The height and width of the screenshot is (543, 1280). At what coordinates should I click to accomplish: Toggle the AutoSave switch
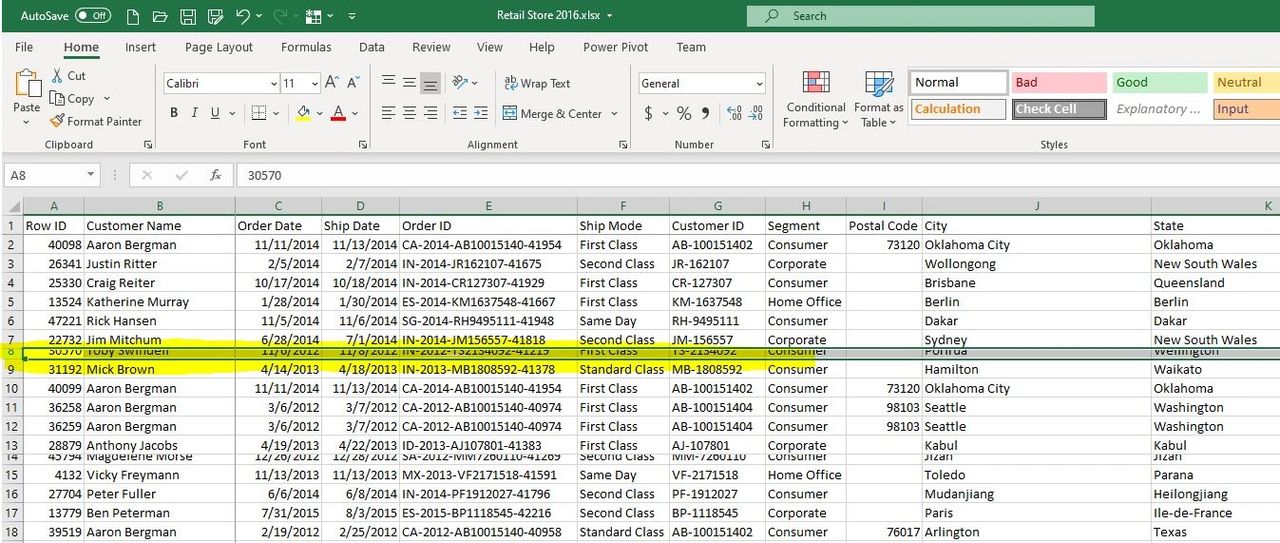click(x=93, y=16)
